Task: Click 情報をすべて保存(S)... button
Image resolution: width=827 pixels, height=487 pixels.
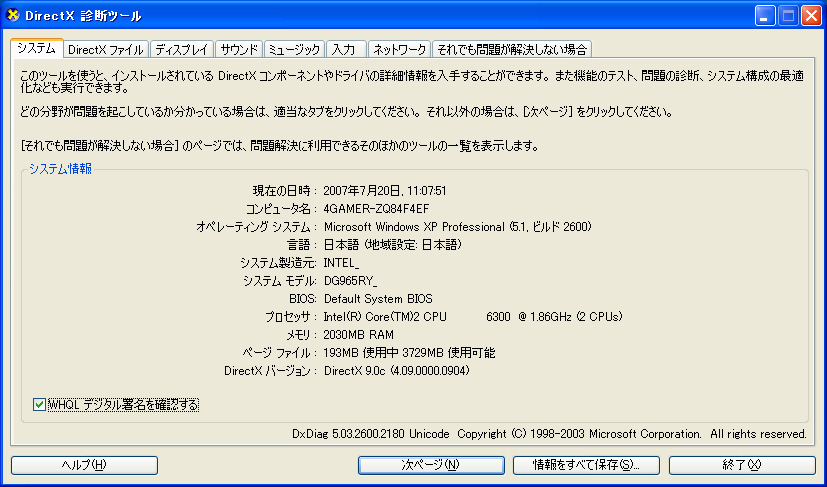Action: [586, 465]
